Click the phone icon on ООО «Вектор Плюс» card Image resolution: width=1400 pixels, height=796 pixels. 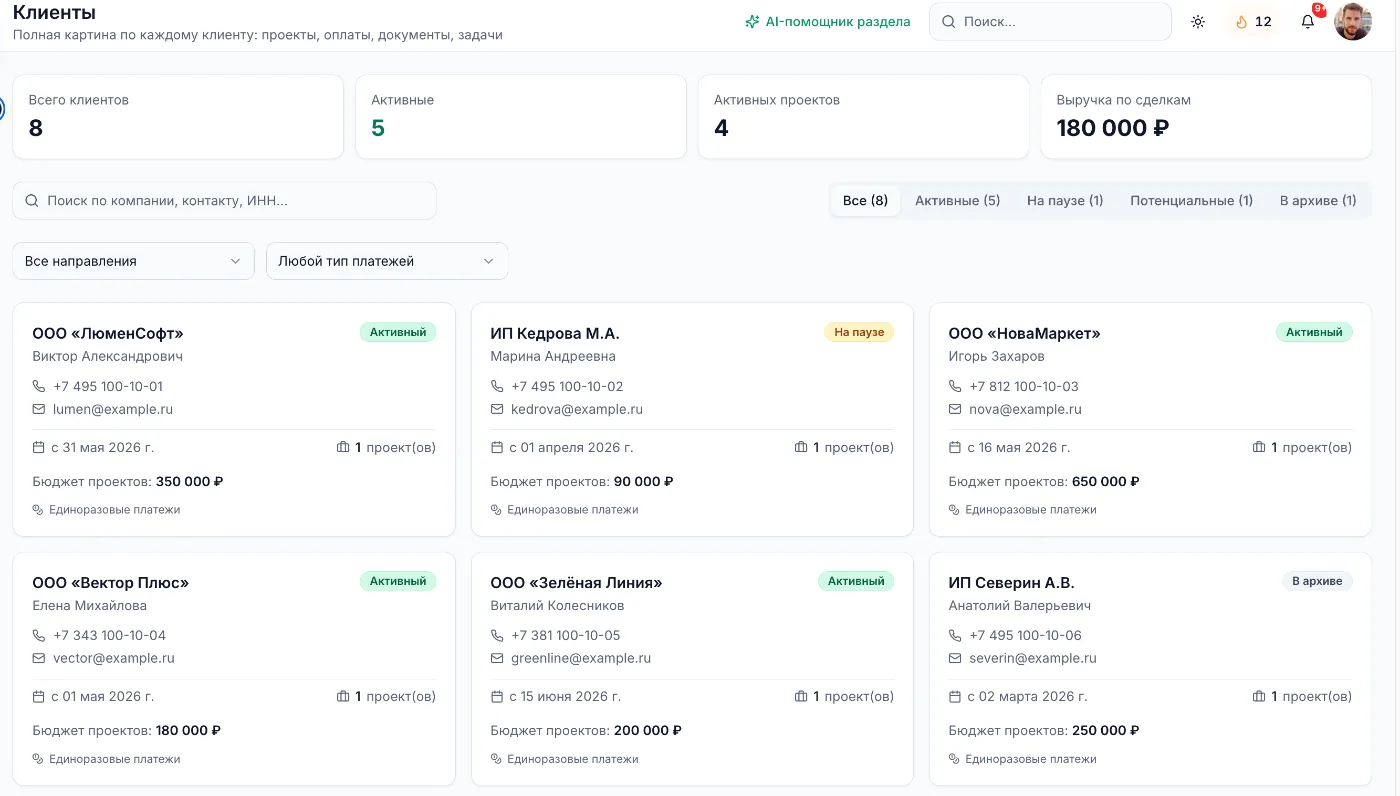[x=39, y=635]
